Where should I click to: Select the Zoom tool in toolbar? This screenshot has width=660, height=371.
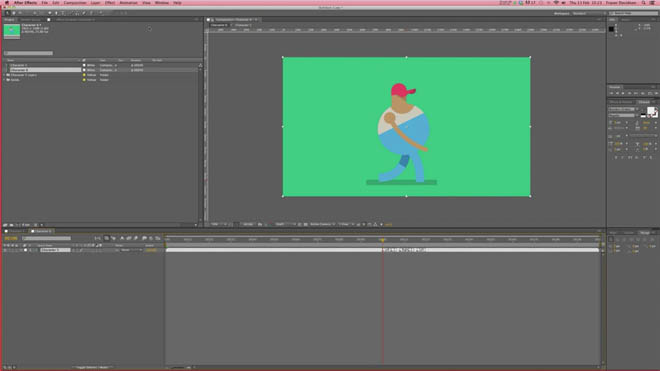[20, 13]
